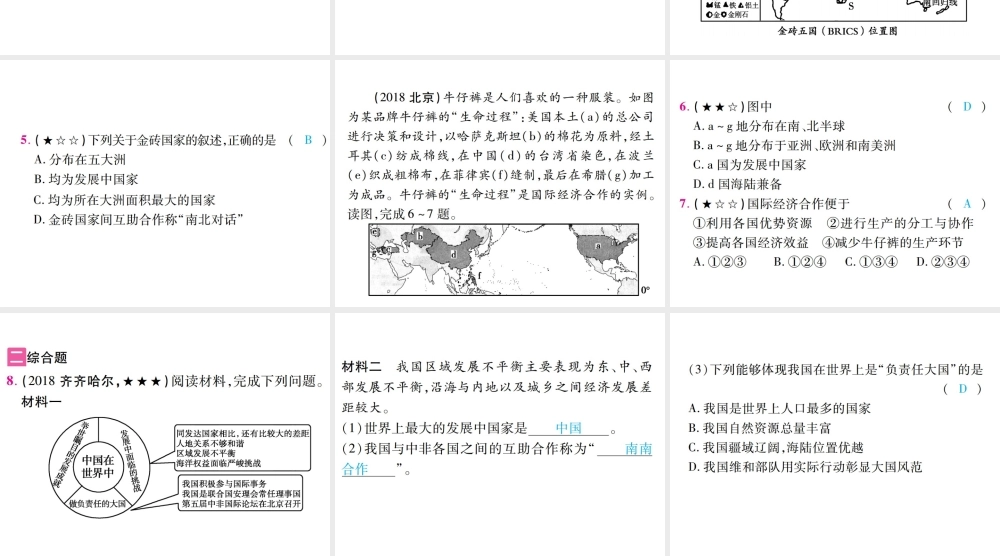Select choice 'D. ②③④' in question 7

[943, 262]
